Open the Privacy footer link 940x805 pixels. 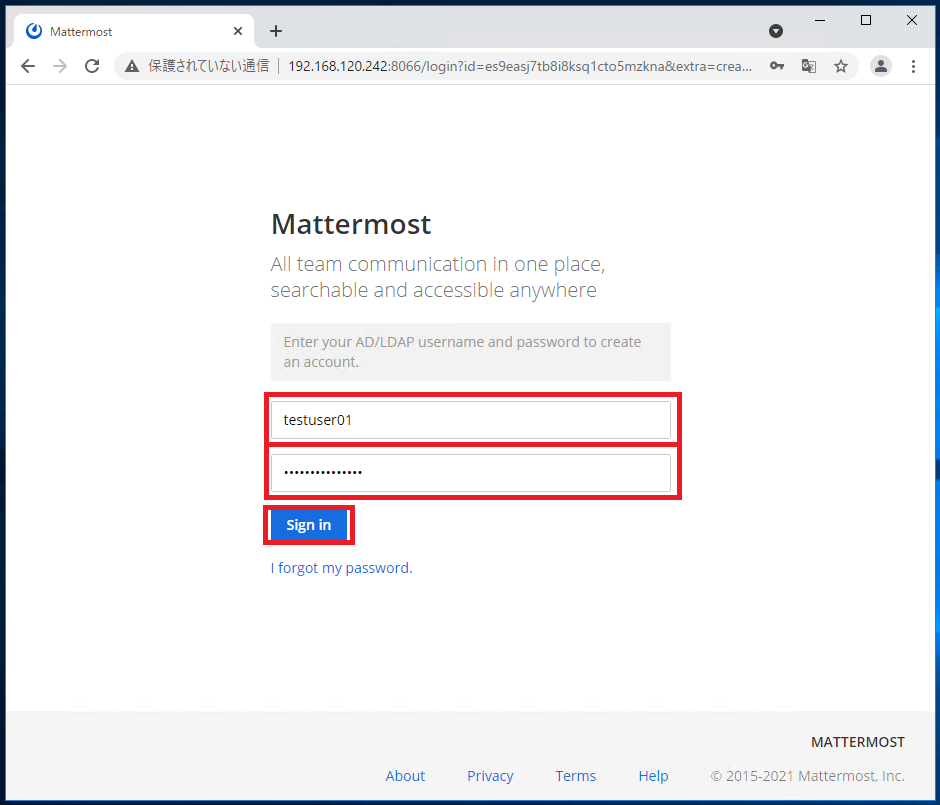490,776
